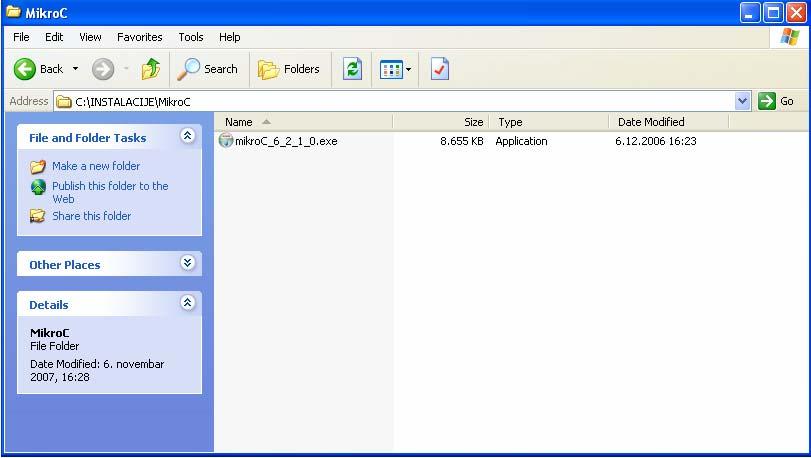Screen dimensions: 811x458
Task: Click Share this folder link
Action: click(92, 216)
